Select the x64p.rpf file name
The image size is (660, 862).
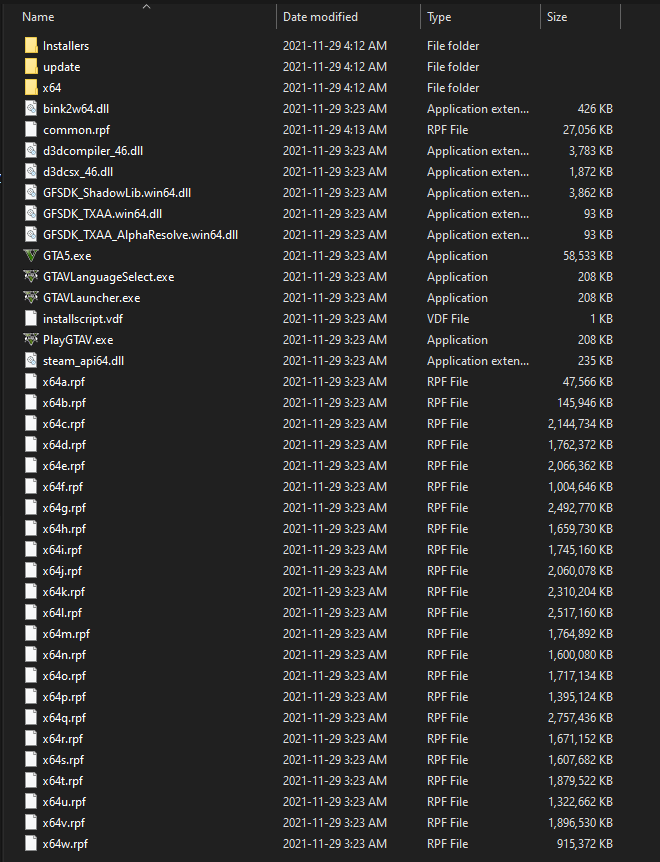64,697
